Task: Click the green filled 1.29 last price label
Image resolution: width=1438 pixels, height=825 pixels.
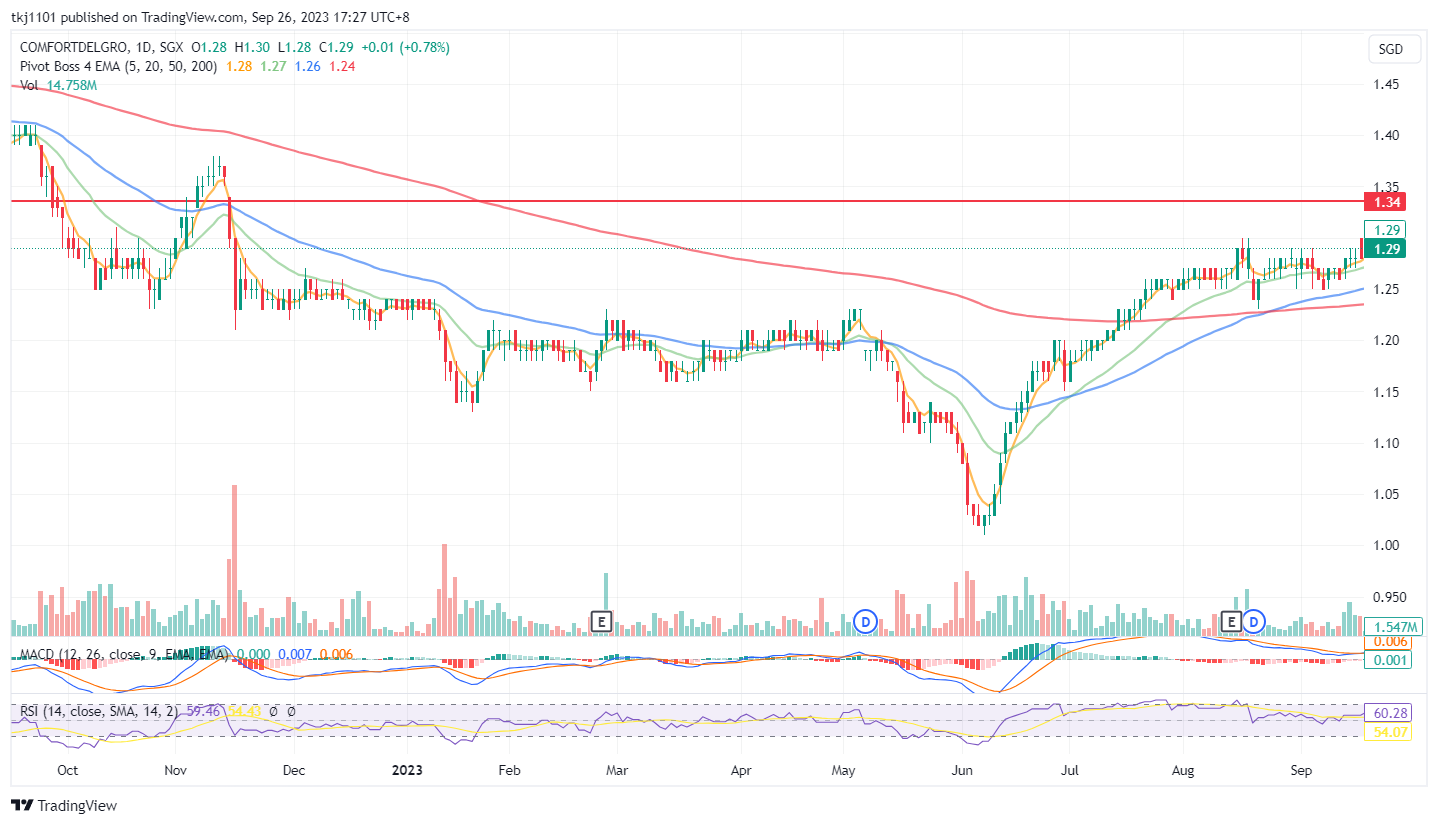Action: click(x=1386, y=249)
